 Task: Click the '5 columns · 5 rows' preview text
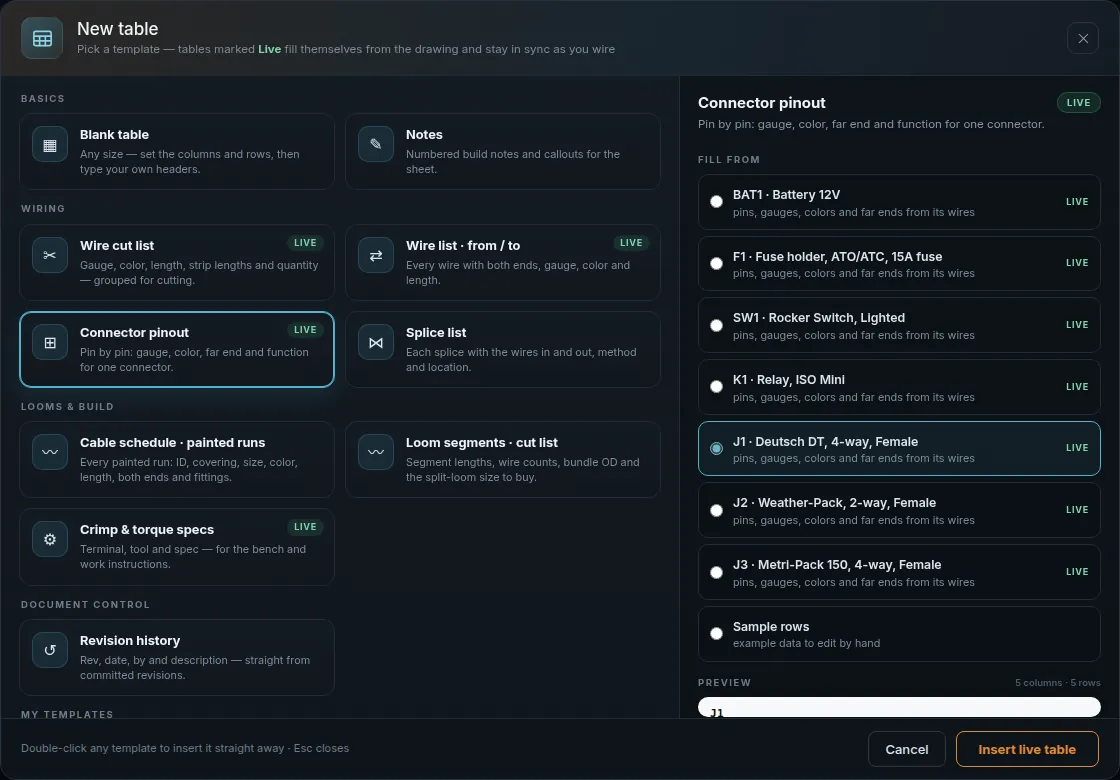pyautogui.click(x=1057, y=683)
